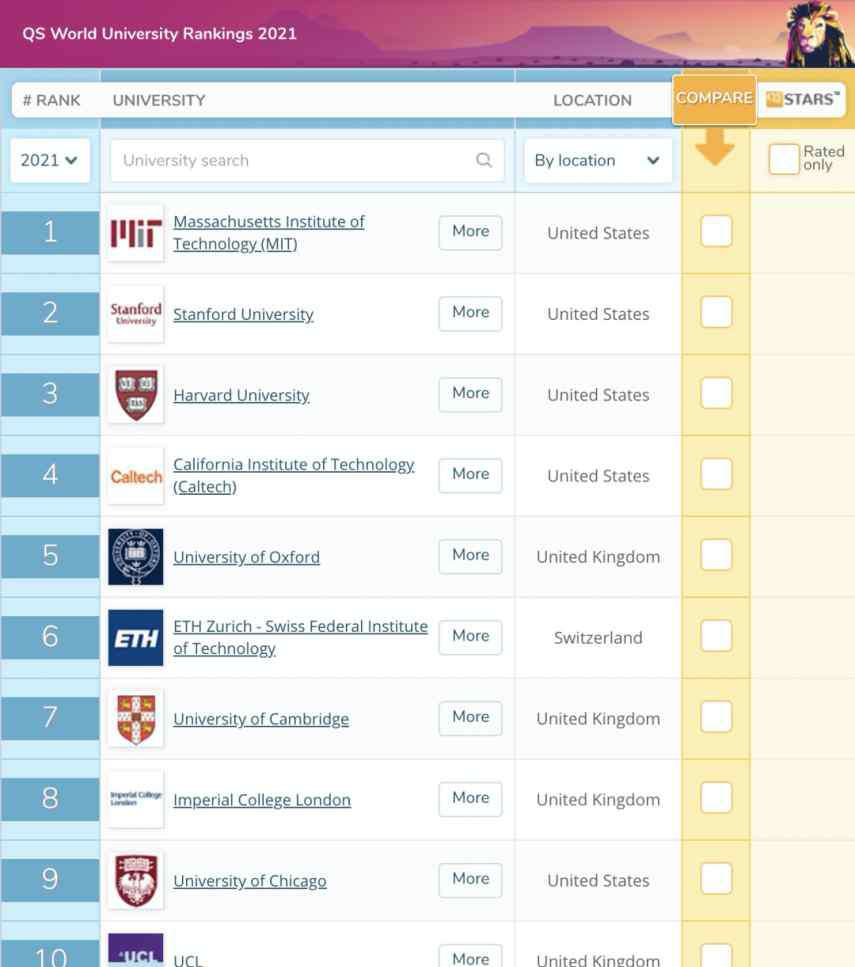Click More button for Stanford University
This screenshot has height=967, width=855.
pos(471,312)
